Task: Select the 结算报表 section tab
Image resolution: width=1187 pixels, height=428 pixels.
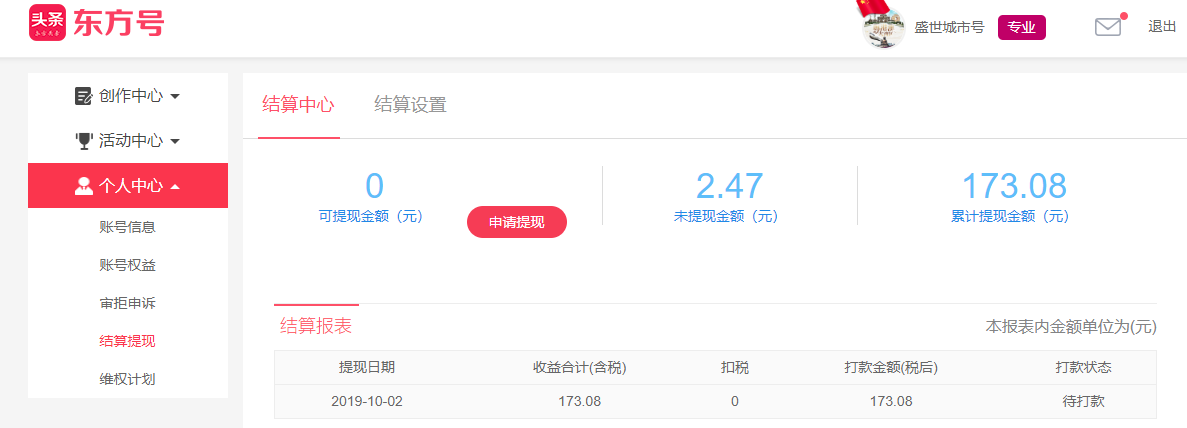Action: tap(316, 326)
